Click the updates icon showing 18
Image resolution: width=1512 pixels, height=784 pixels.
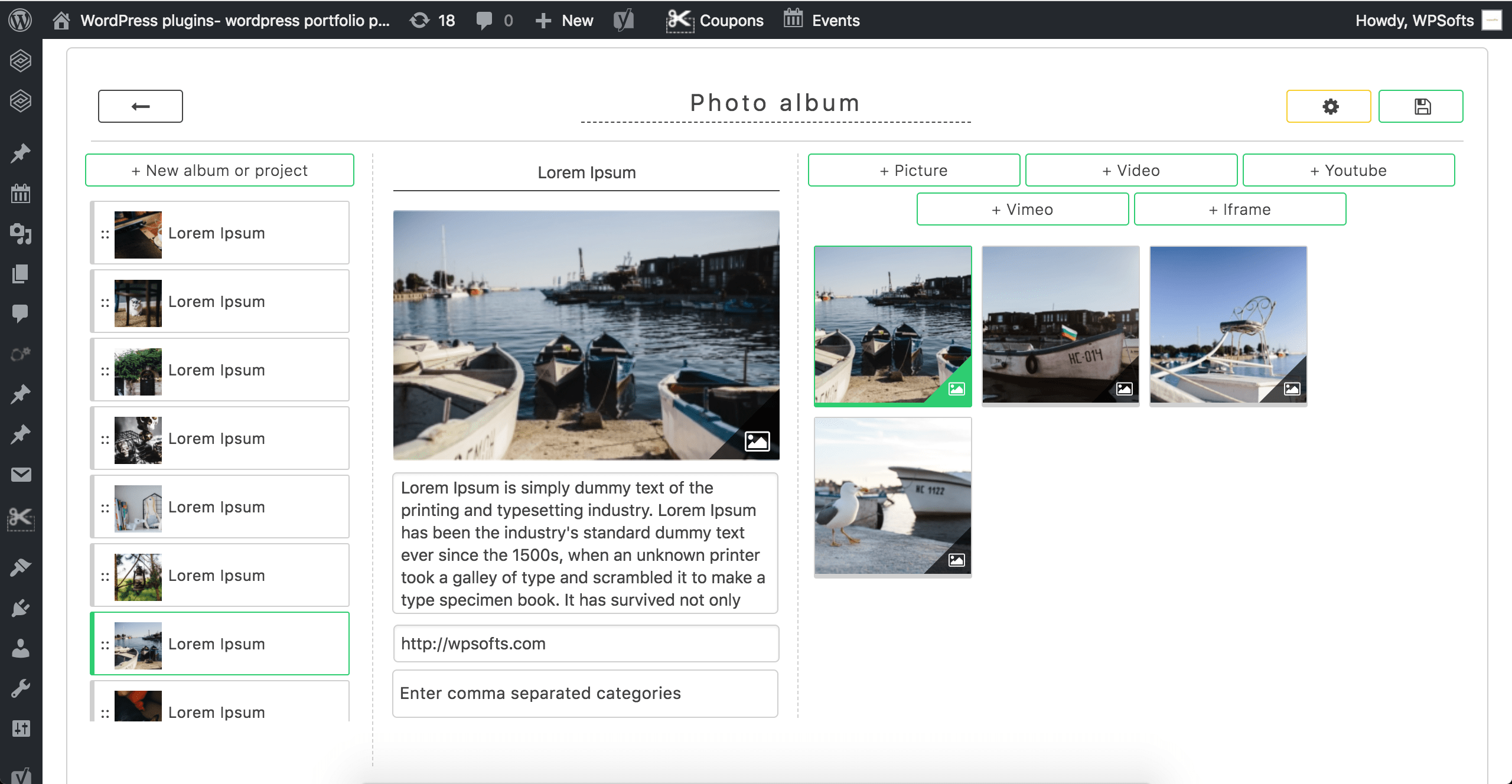[432, 20]
